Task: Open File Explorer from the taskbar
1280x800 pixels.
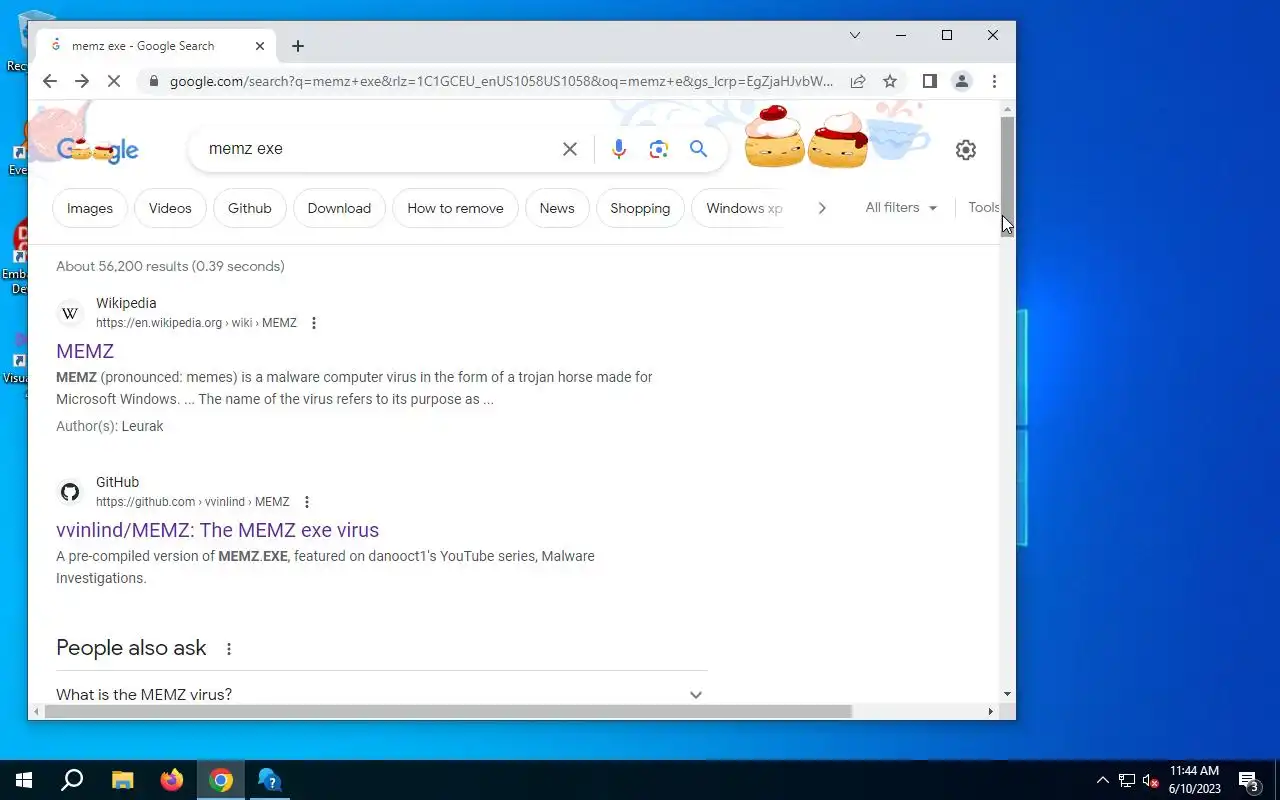Action: 122,780
